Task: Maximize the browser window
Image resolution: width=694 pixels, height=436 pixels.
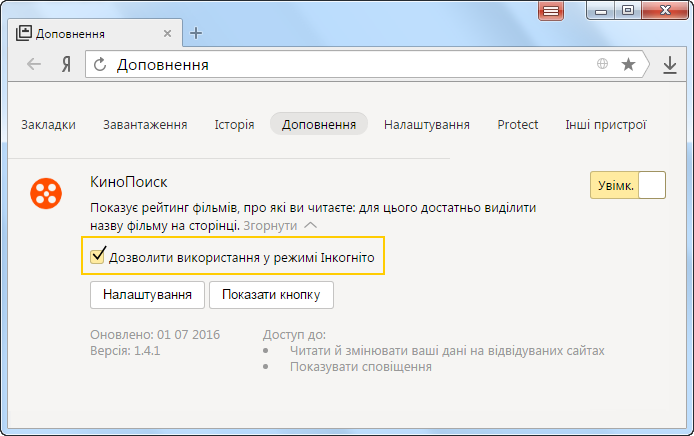Action: point(628,10)
